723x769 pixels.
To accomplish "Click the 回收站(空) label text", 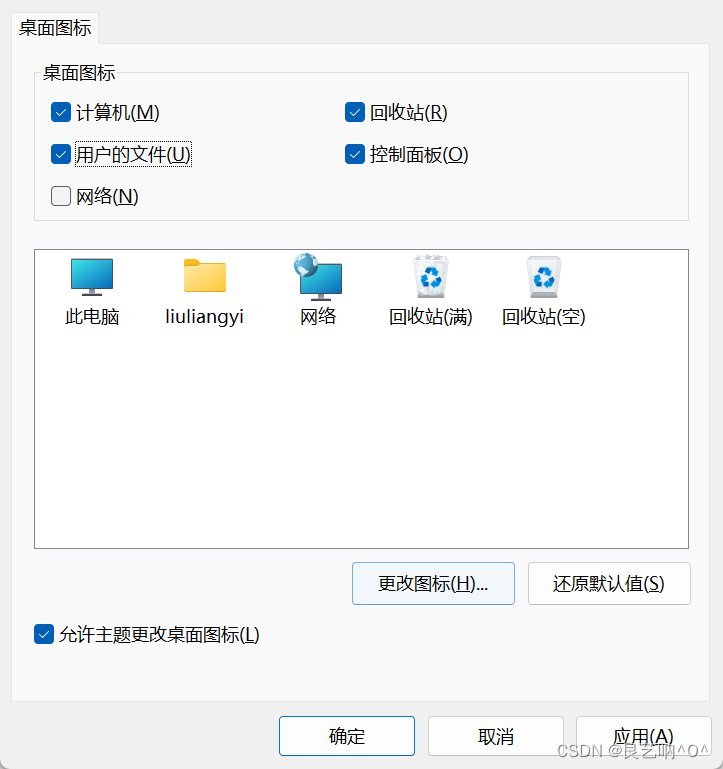I will [543, 316].
